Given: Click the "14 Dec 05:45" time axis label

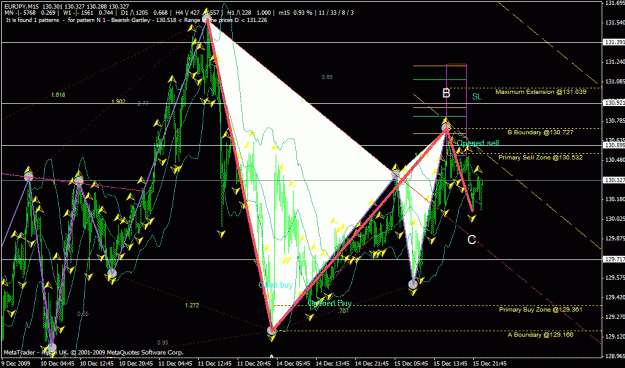Looking at the screenshot, I should pos(293,364).
